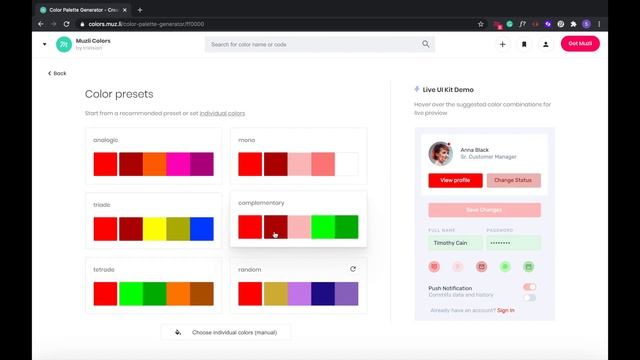Viewport: 640px width, 360px height.
Task: Click the search magnifier icon
Action: tap(426, 44)
